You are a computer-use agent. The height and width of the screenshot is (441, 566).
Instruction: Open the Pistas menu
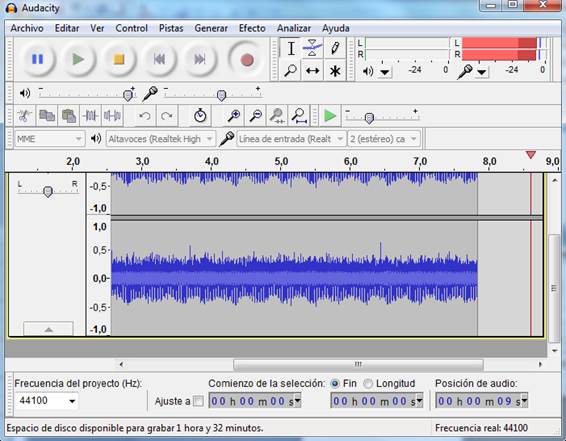[x=171, y=28]
